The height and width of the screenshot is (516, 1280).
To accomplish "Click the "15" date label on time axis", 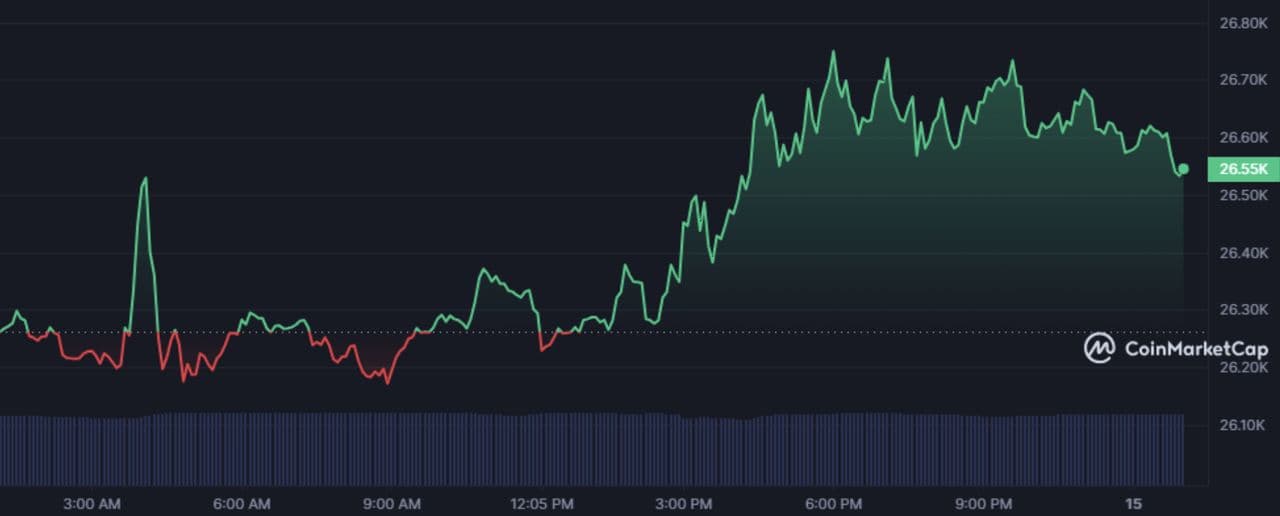I will (x=1133, y=504).
